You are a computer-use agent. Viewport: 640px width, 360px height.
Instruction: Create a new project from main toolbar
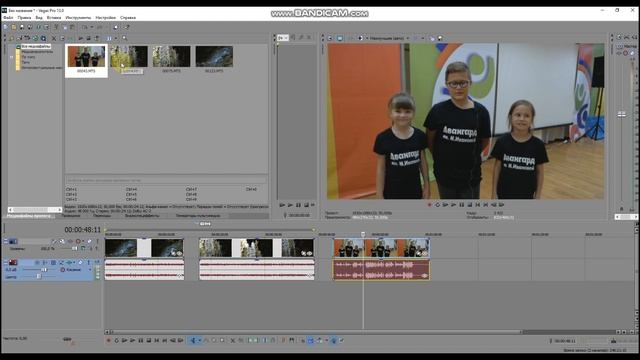click(6, 27)
